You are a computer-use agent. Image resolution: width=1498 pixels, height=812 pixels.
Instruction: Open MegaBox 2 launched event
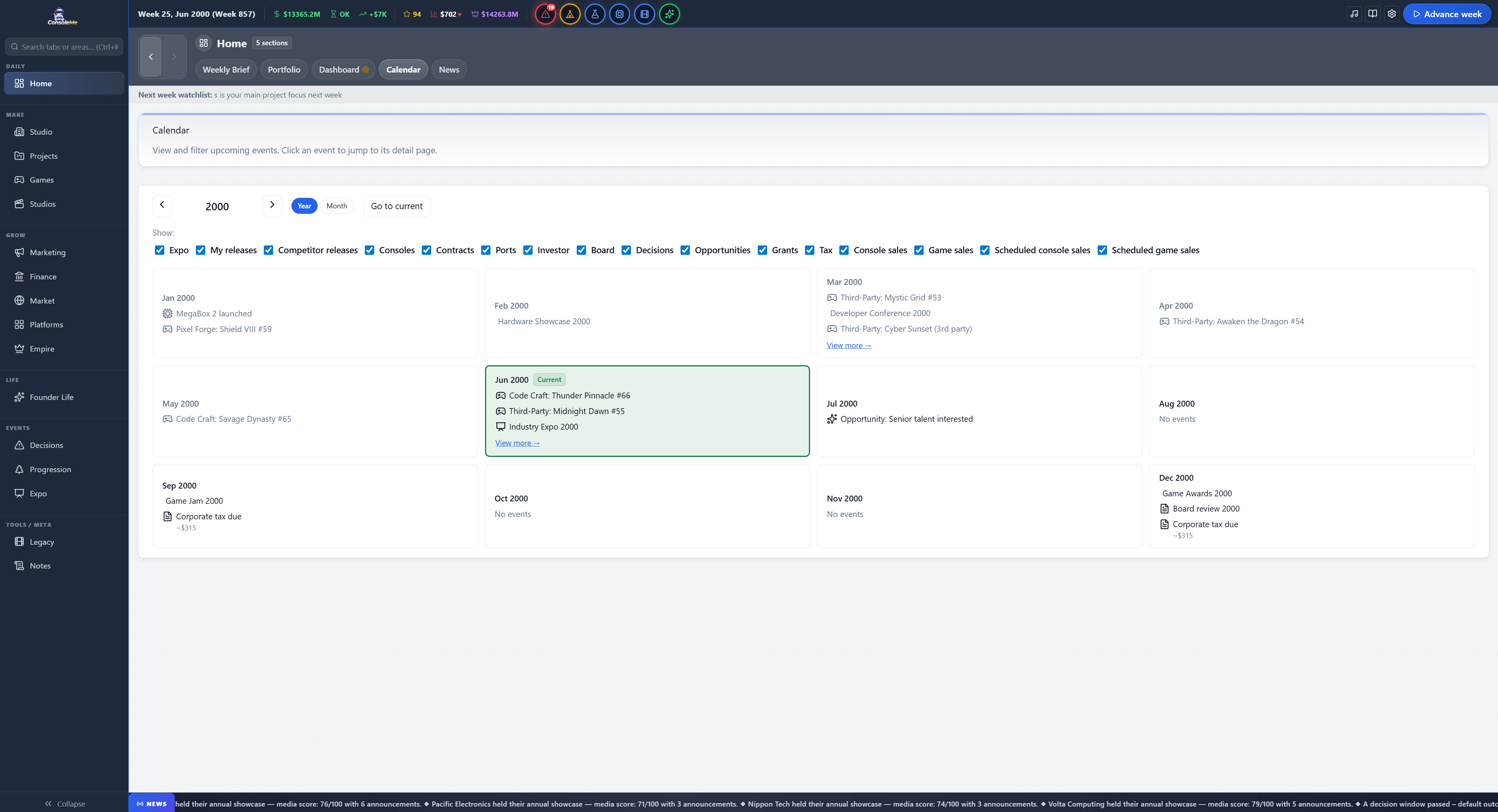pyautogui.click(x=207, y=313)
